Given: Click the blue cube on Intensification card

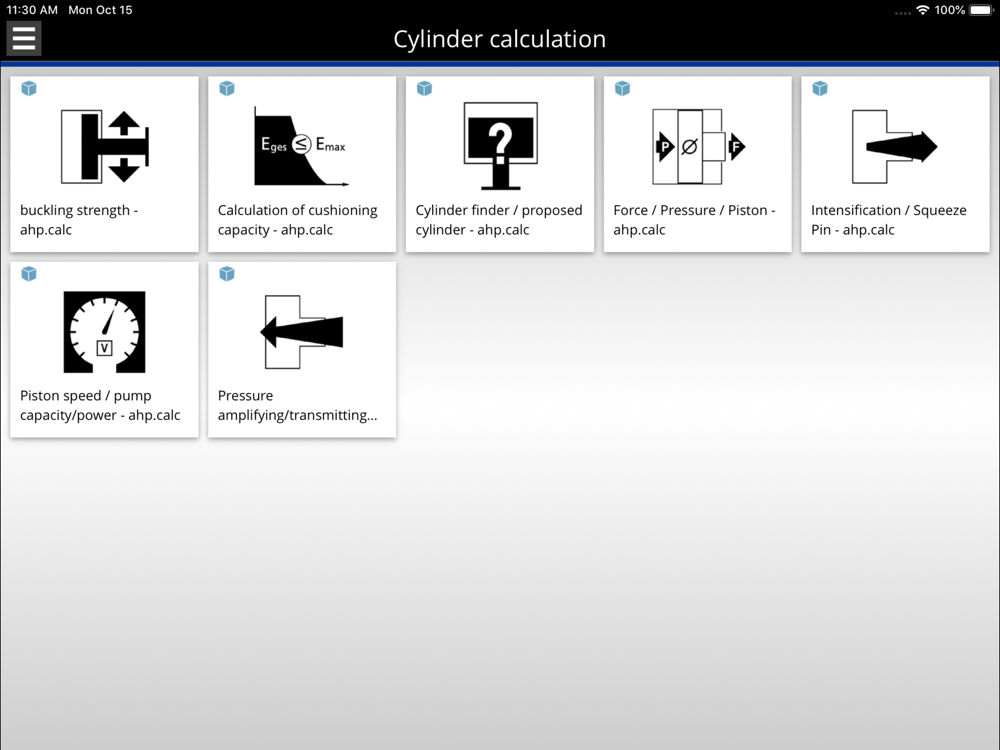Looking at the screenshot, I should point(820,88).
